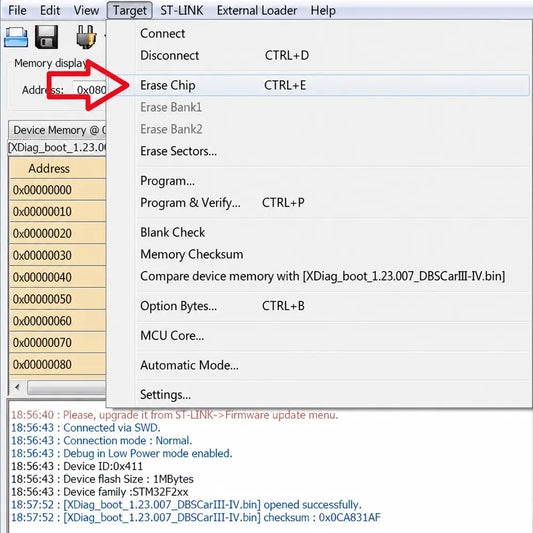The image size is (533, 533).
Task: Click the Address input field
Action: (89, 90)
